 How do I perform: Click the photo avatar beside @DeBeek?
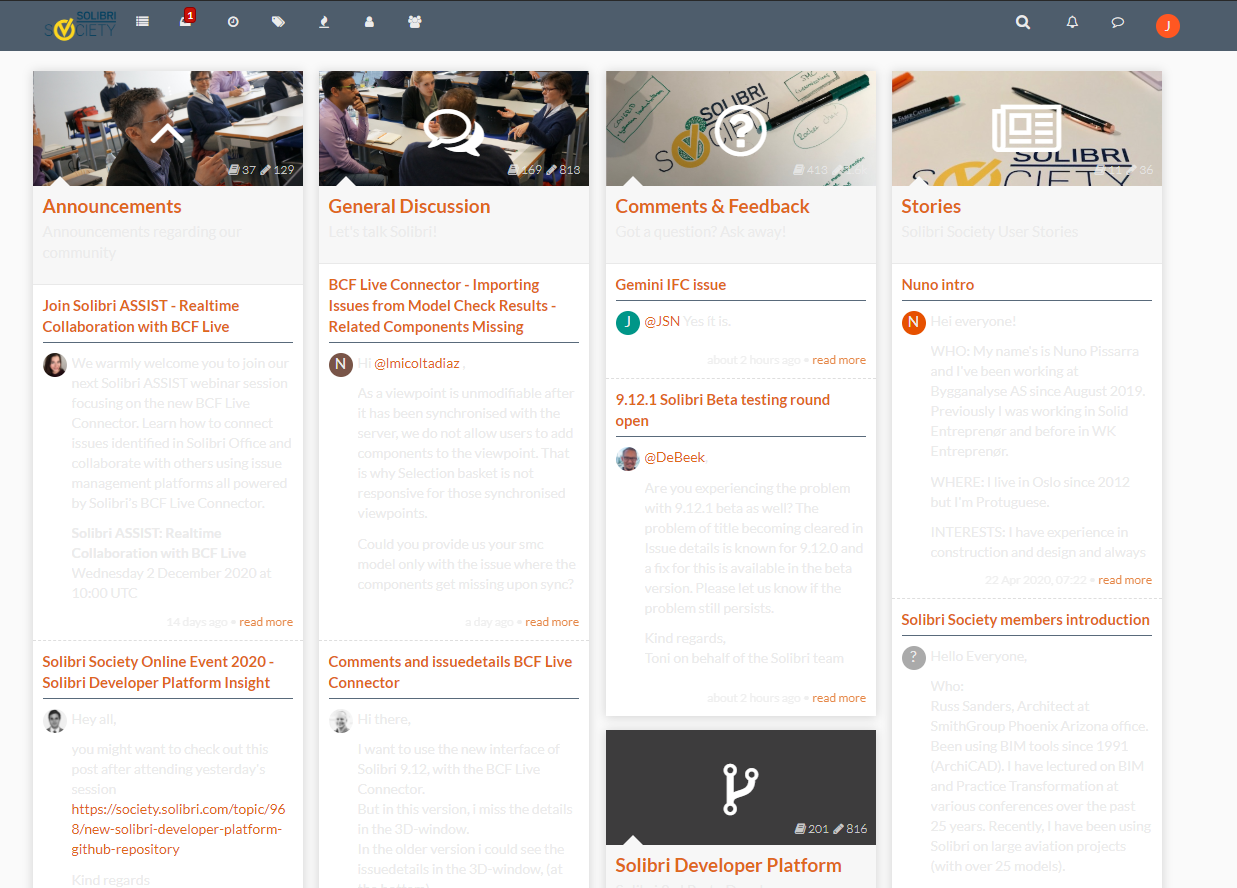(x=628, y=459)
